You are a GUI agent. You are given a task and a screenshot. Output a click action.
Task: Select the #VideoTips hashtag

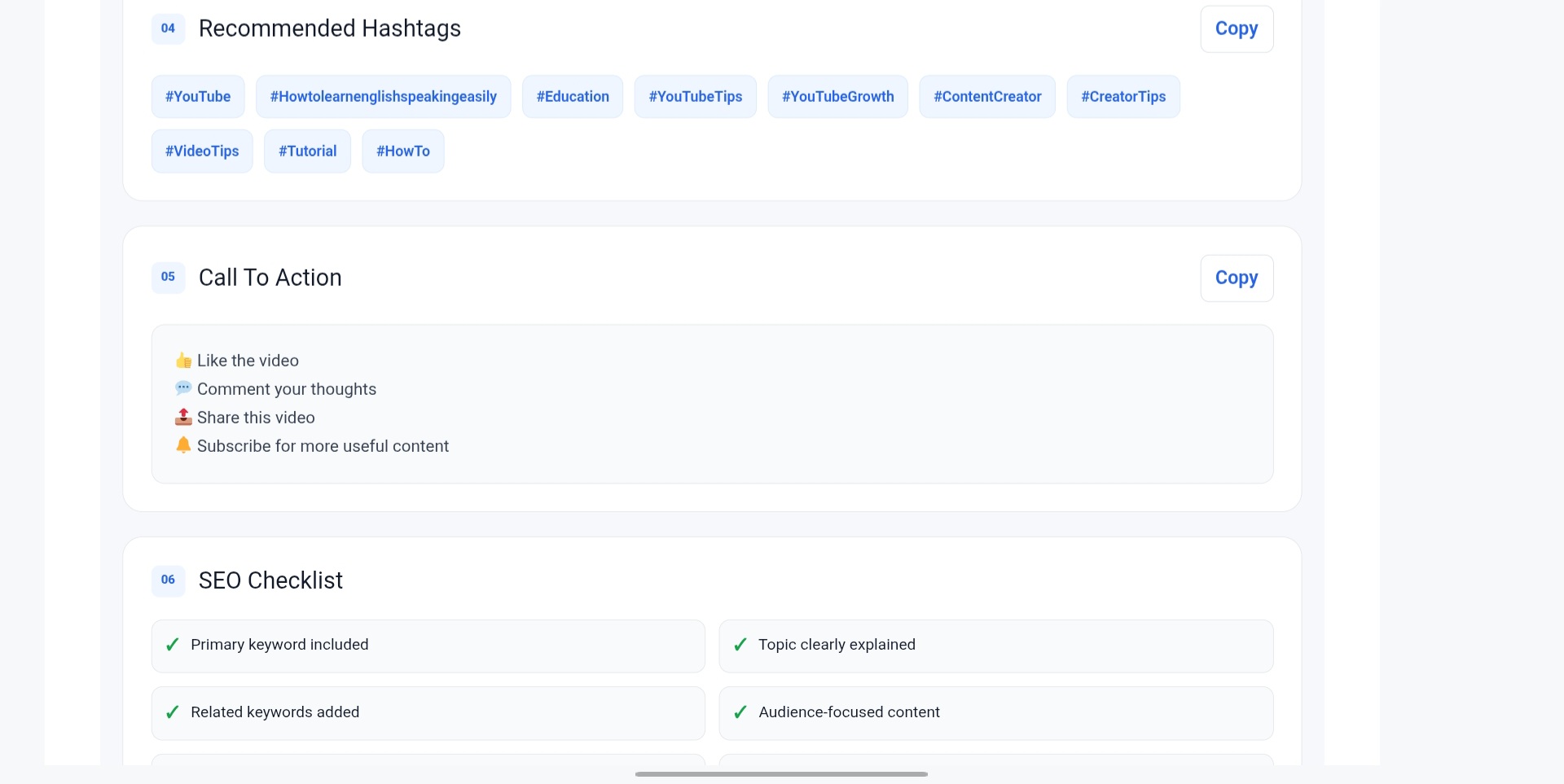pos(202,151)
